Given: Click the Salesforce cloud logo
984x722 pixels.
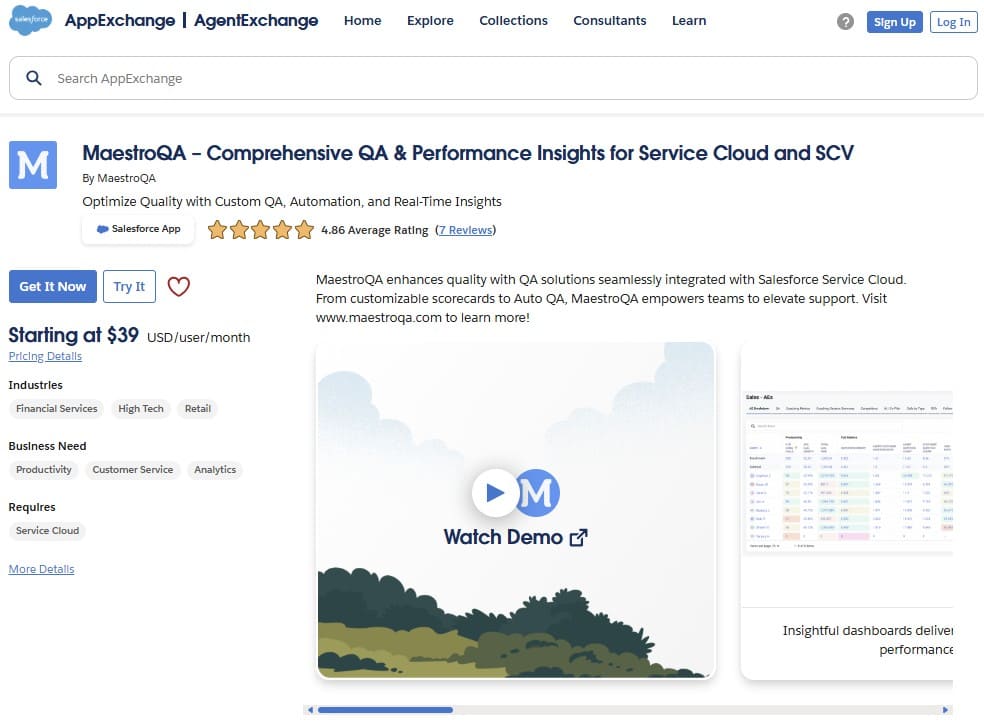Looking at the screenshot, I should pyautogui.click(x=31, y=20).
